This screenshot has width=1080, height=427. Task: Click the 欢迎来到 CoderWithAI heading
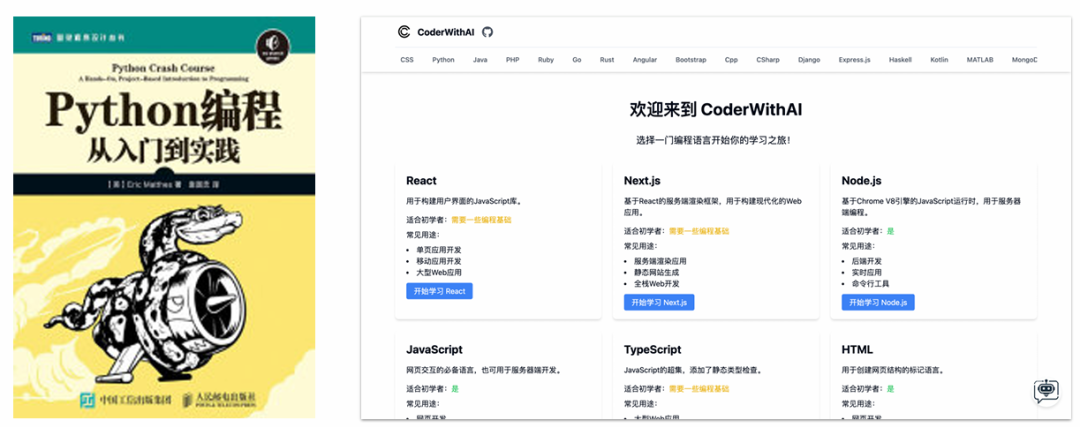[716, 110]
